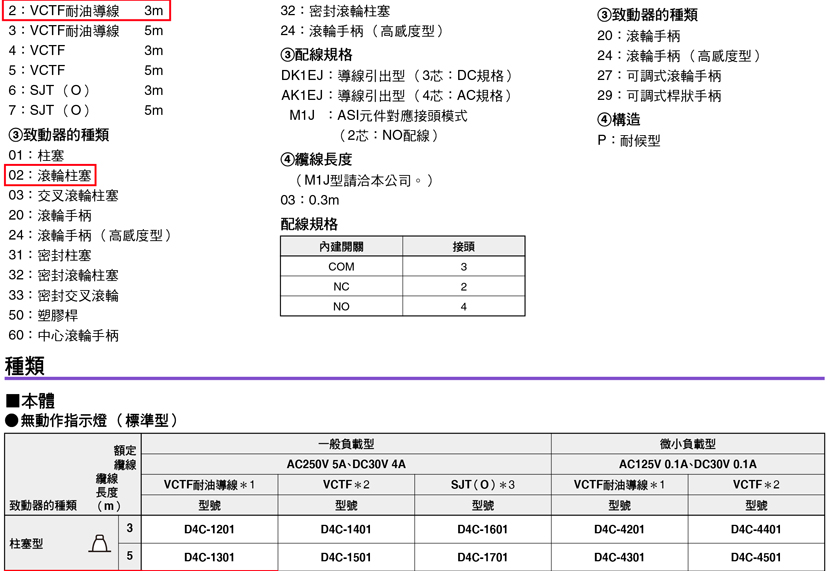Viewport: 830px width, 571px height.
Task: Select 'AK1EJ：導線引出型（4芯：AC規格）' line
Action: coord(397,96)
